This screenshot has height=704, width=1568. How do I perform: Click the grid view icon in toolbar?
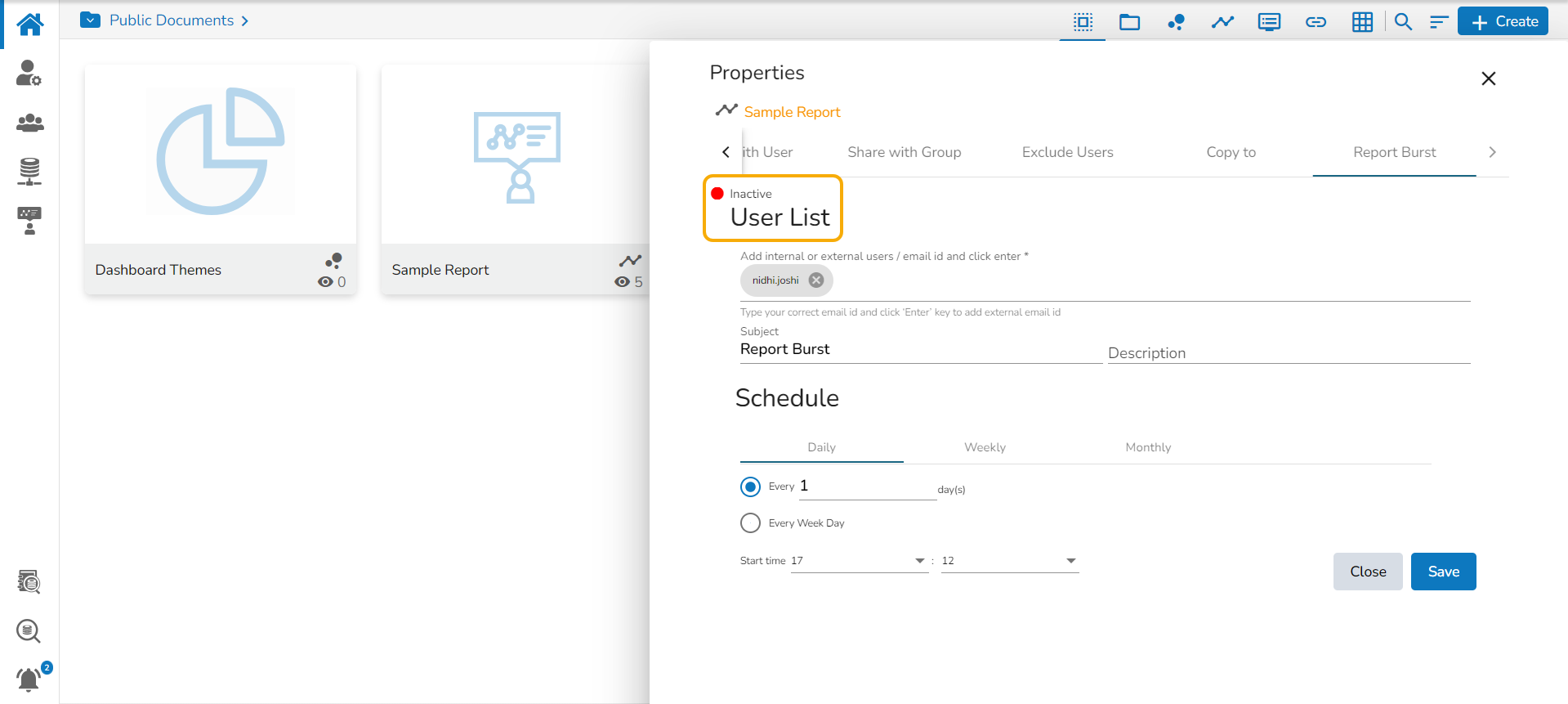point(1362,22)
